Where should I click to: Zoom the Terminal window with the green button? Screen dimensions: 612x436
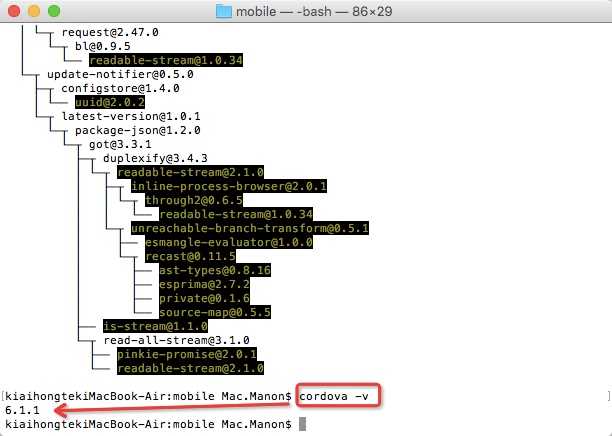point(54,11)
